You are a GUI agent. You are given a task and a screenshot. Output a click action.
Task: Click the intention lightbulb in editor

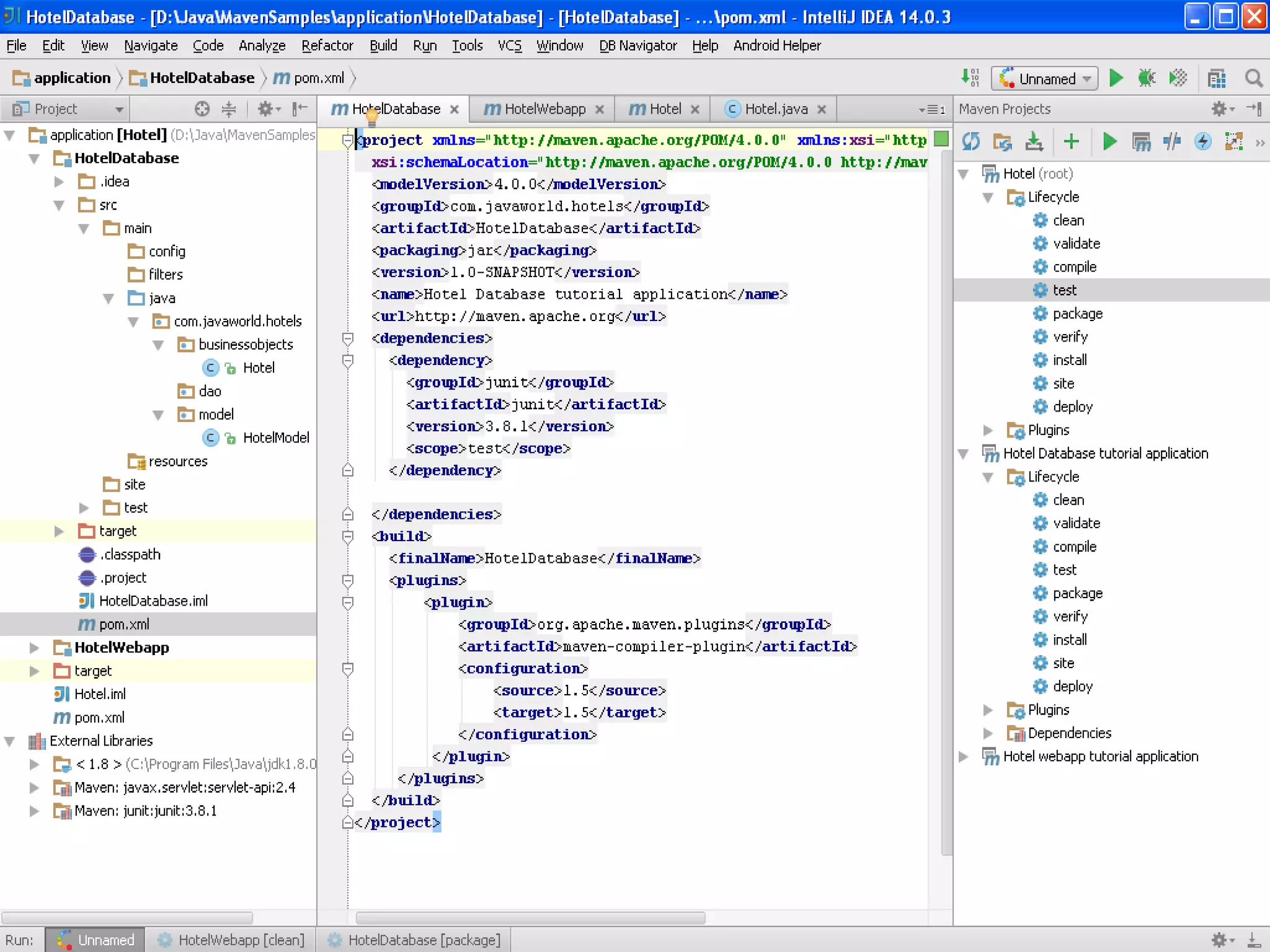coord(371,116)
